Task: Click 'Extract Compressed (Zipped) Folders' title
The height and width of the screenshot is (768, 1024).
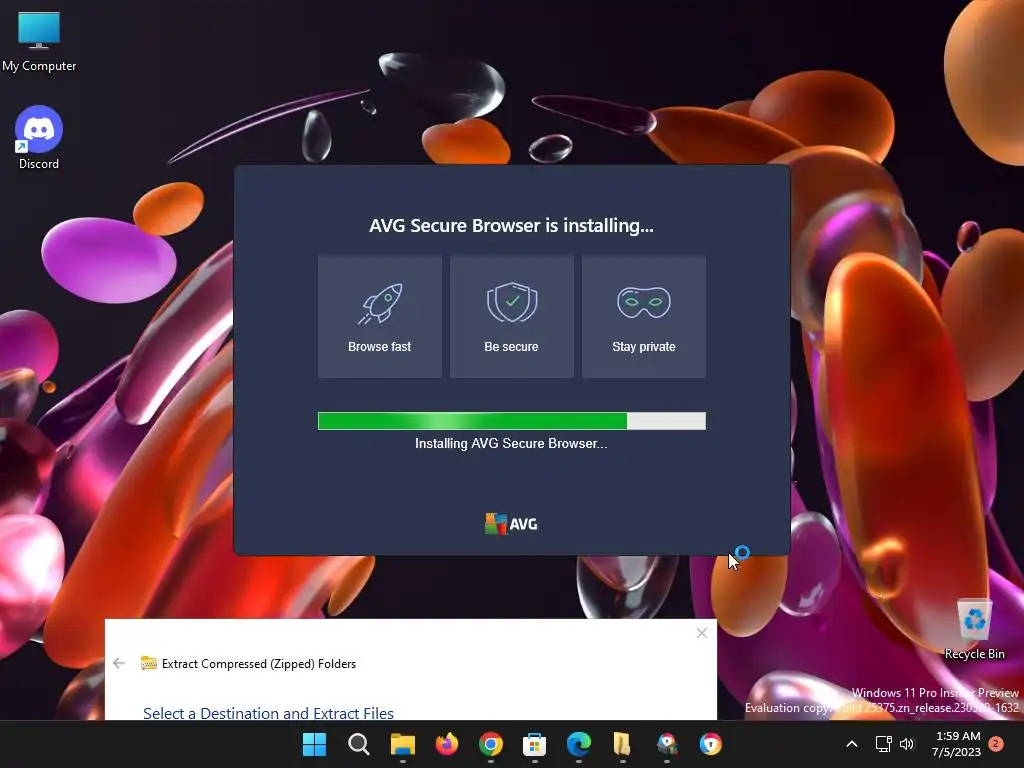Action: [x=259, y=664]
